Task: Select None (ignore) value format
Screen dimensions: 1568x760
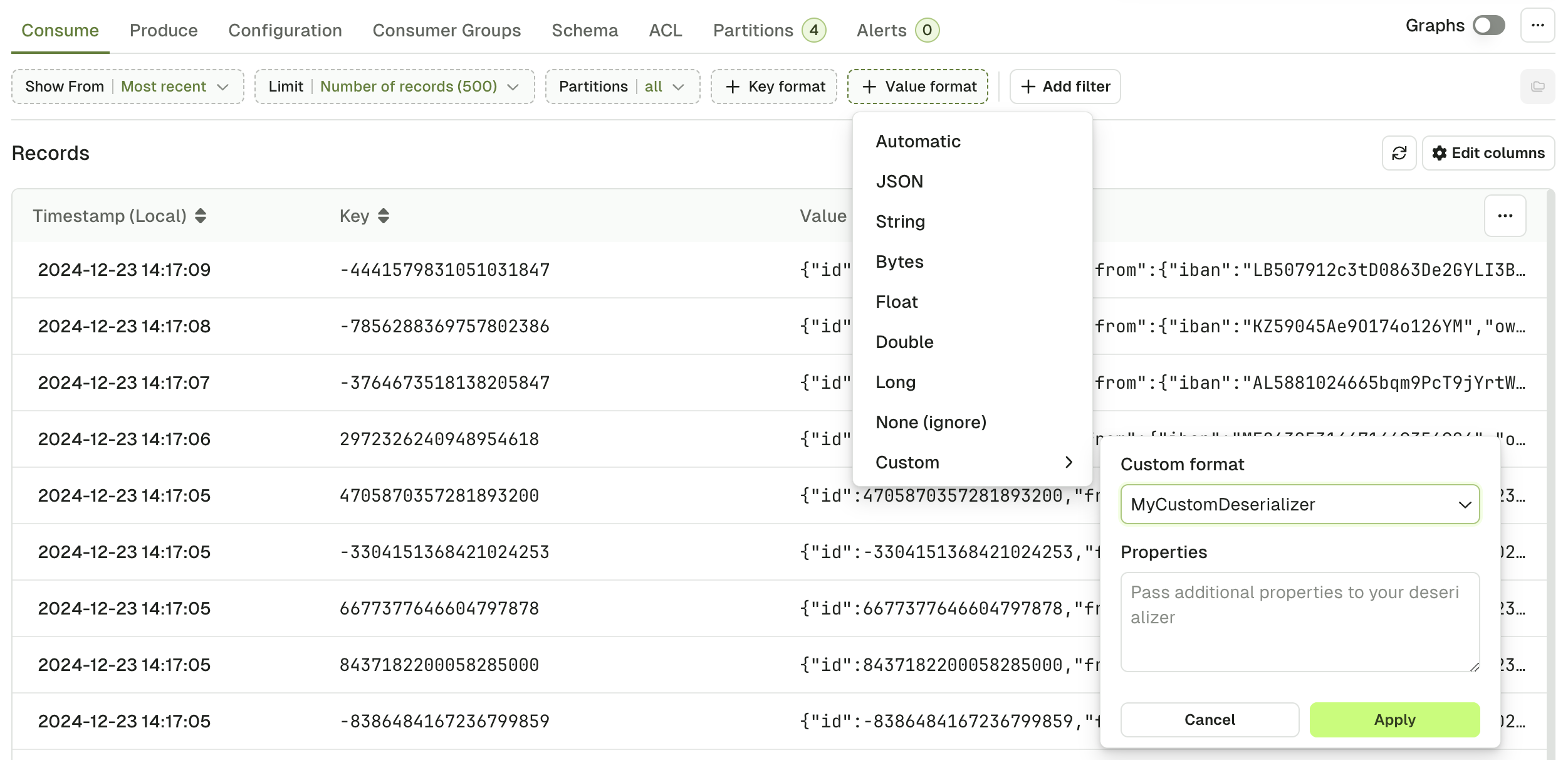Action: (x=973, y=423)
